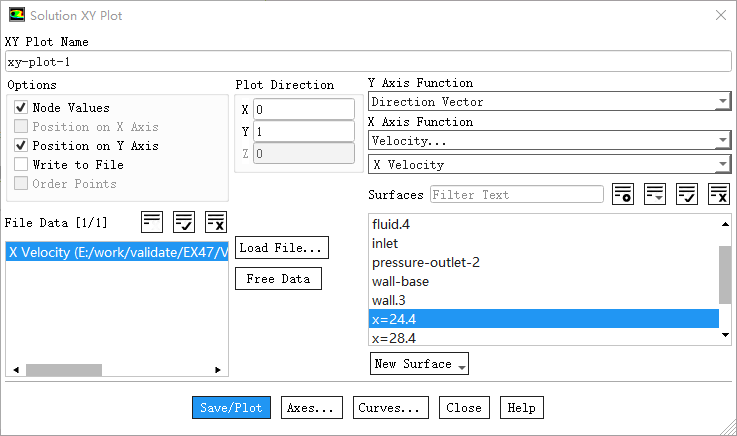
Task: Click the Load File... button
Action: pos(282,247)
